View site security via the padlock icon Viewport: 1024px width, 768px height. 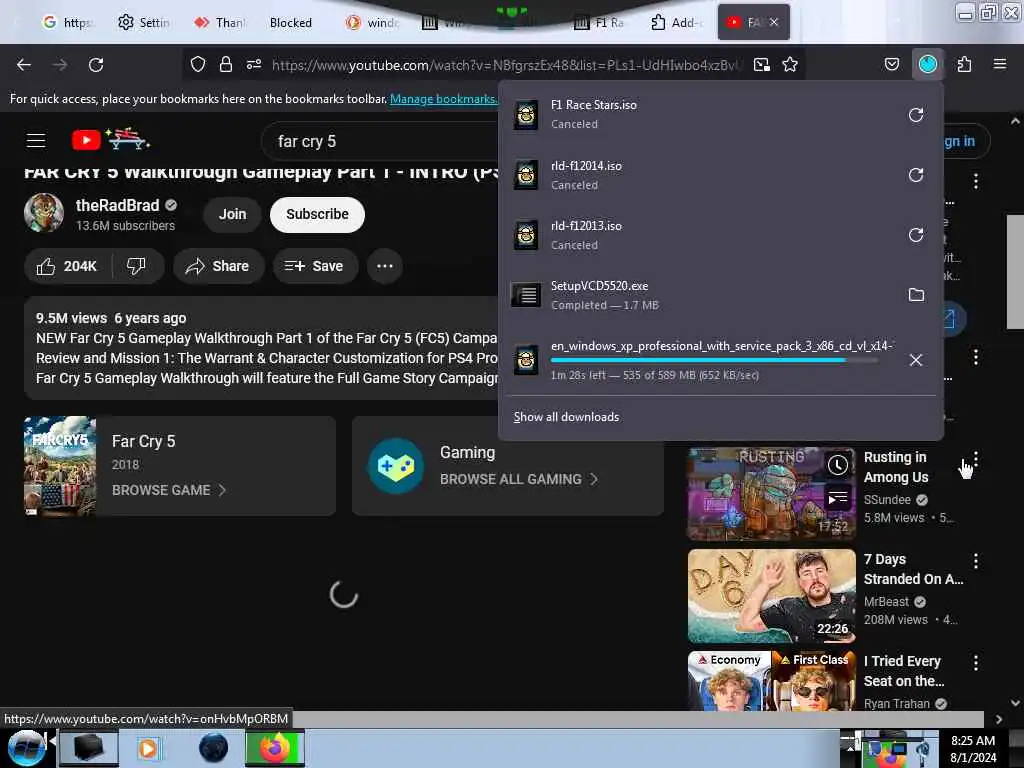226,64
